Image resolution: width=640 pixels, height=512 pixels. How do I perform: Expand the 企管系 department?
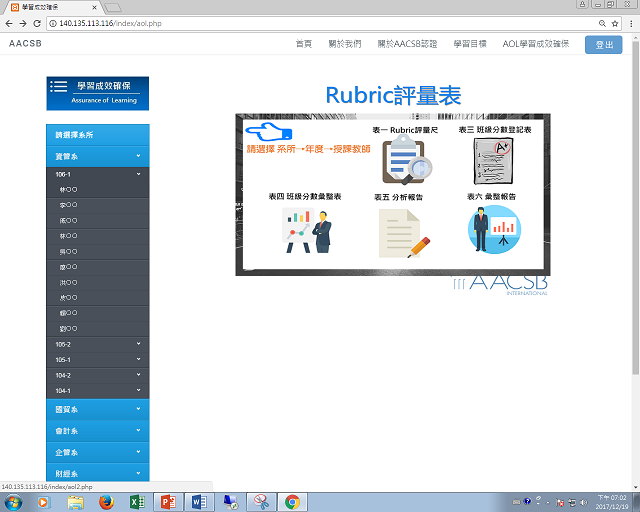click(98, 452)
